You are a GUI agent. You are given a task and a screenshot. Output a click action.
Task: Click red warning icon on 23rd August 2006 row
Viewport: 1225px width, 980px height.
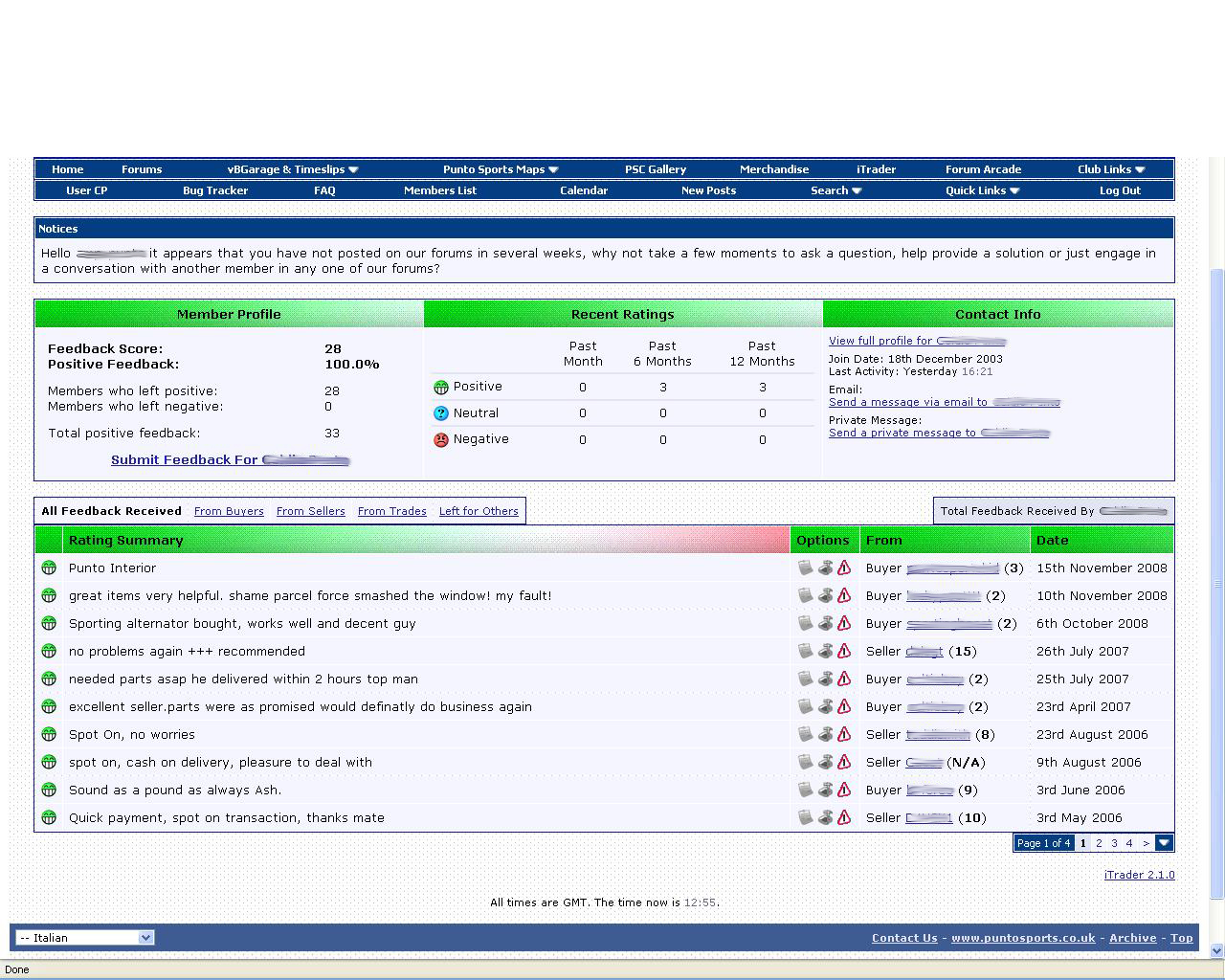(x=844, y=734)
